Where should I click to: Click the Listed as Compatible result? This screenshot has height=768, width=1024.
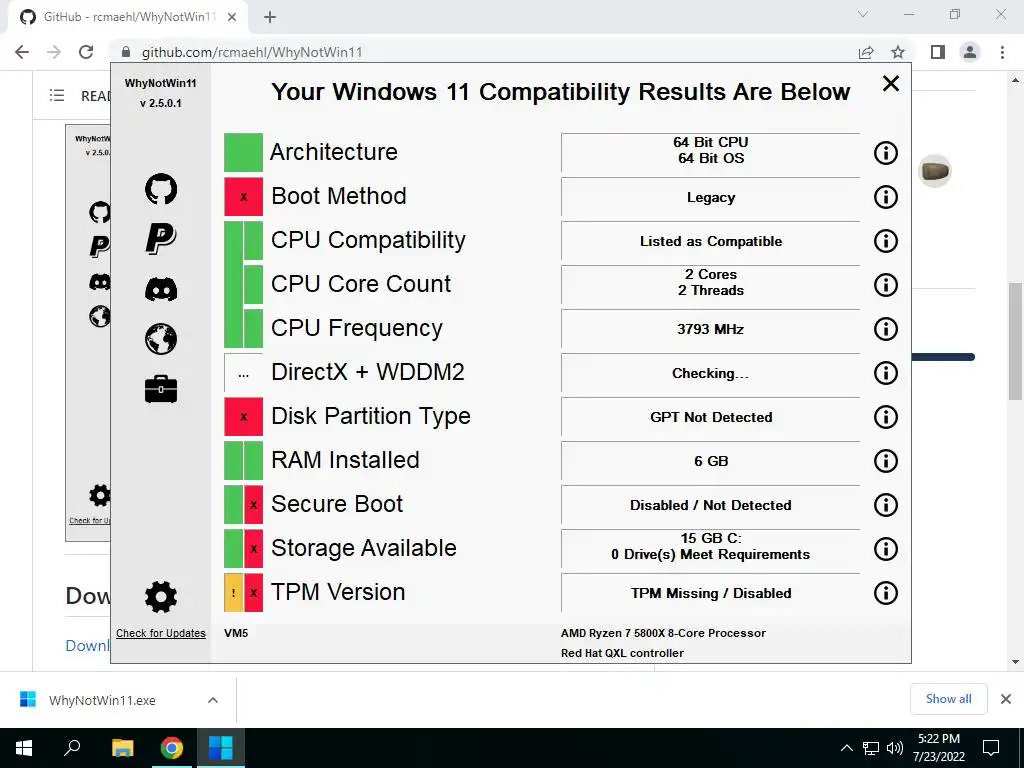point(711,241)
